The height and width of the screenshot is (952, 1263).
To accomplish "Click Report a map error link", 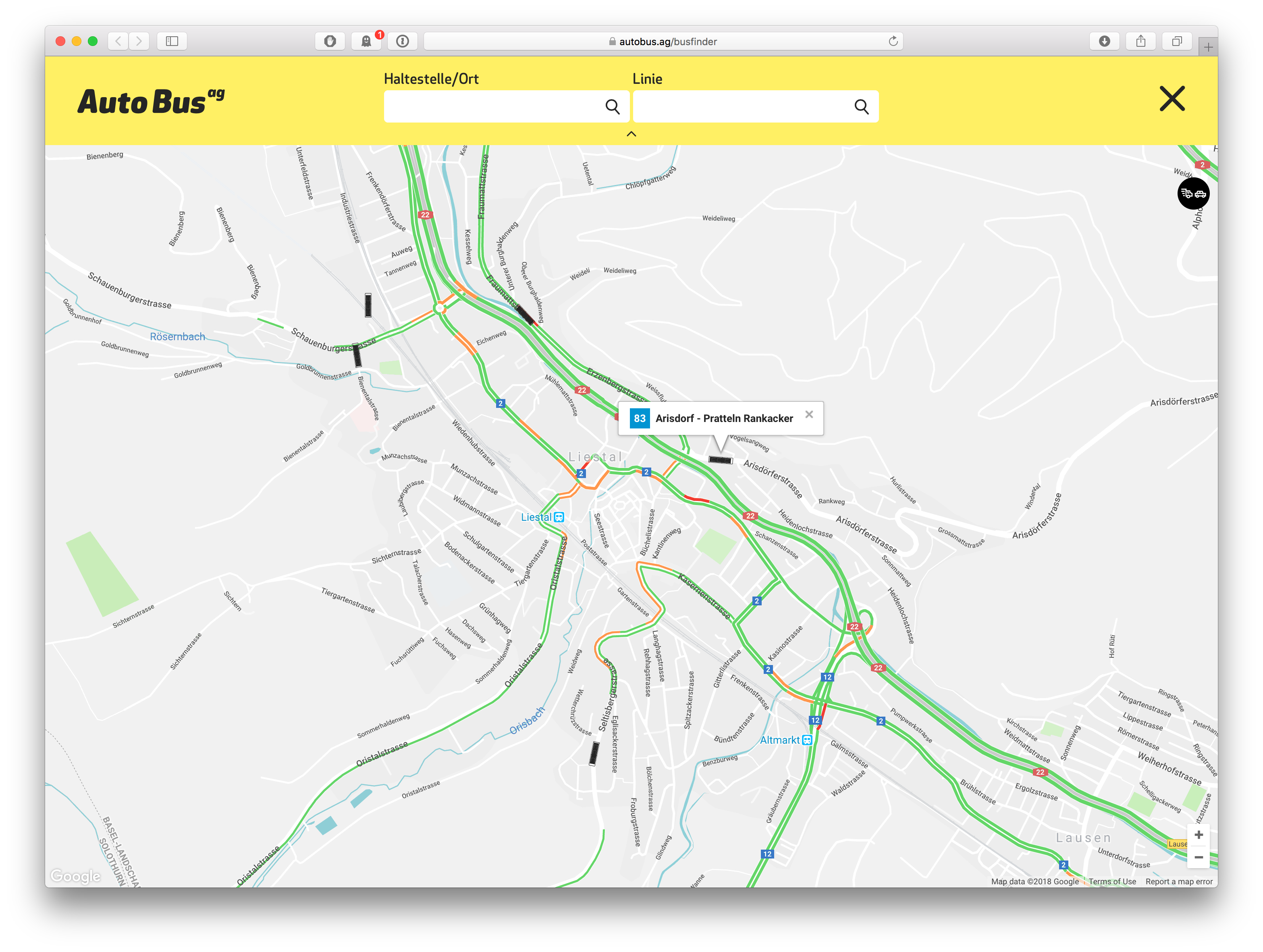I will [1178, 881].
